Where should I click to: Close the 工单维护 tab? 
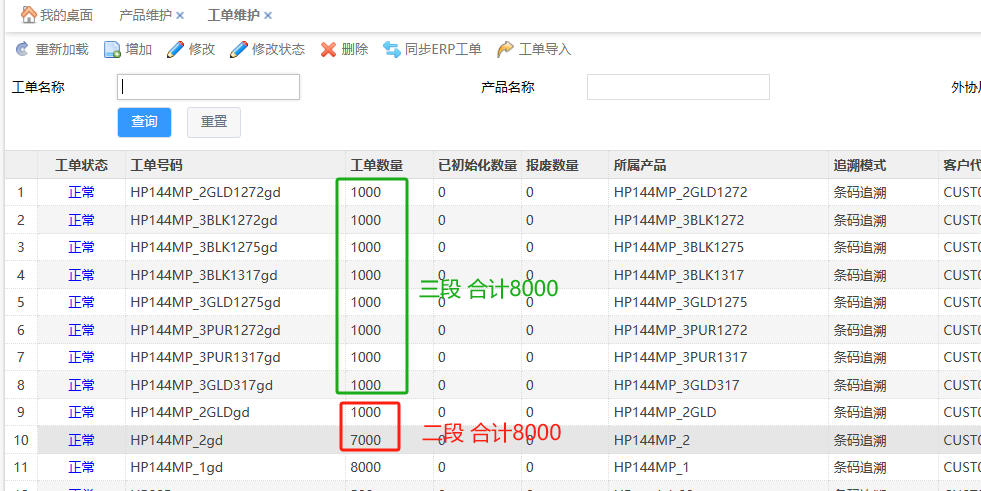pyautogui.click(x=268, y=16)
